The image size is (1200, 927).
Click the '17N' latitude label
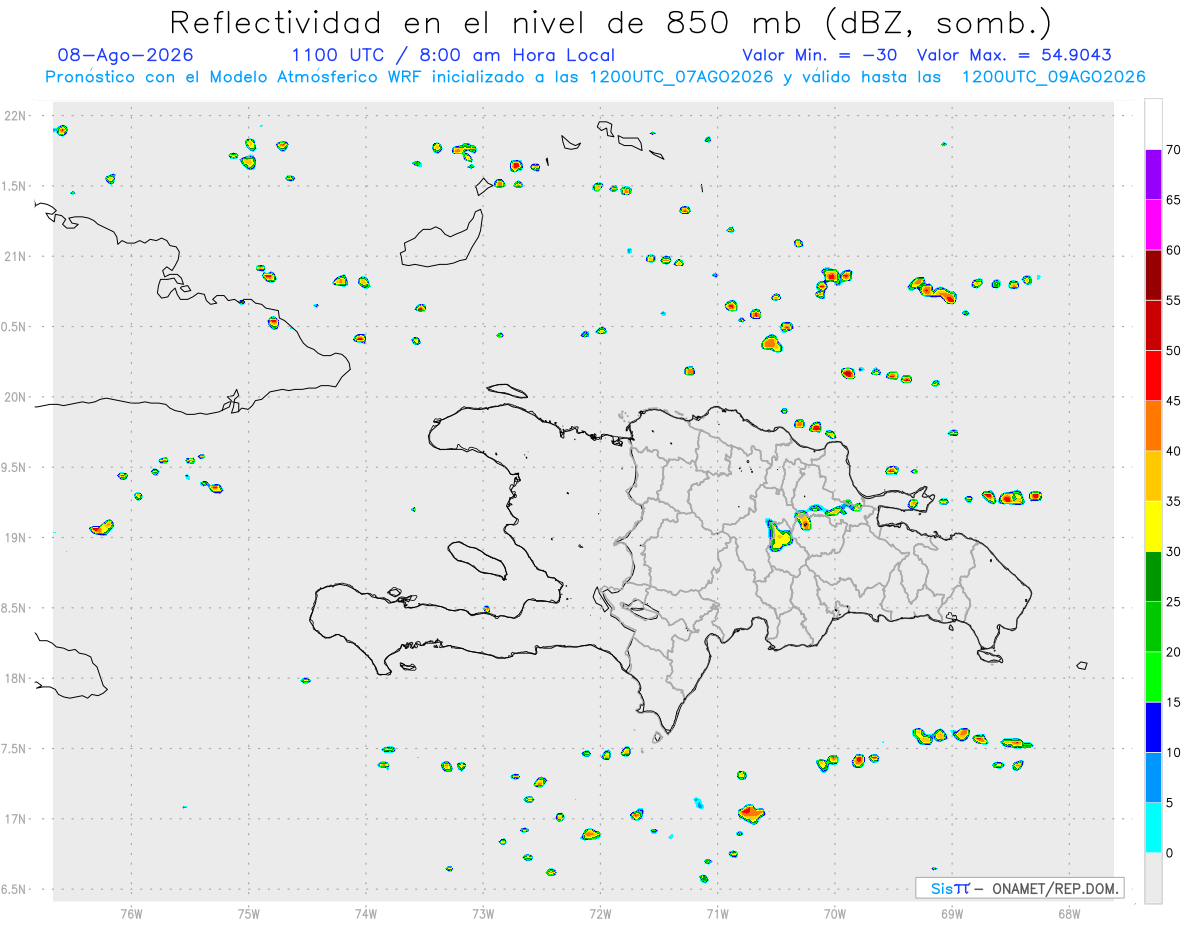tap(16, 818)
